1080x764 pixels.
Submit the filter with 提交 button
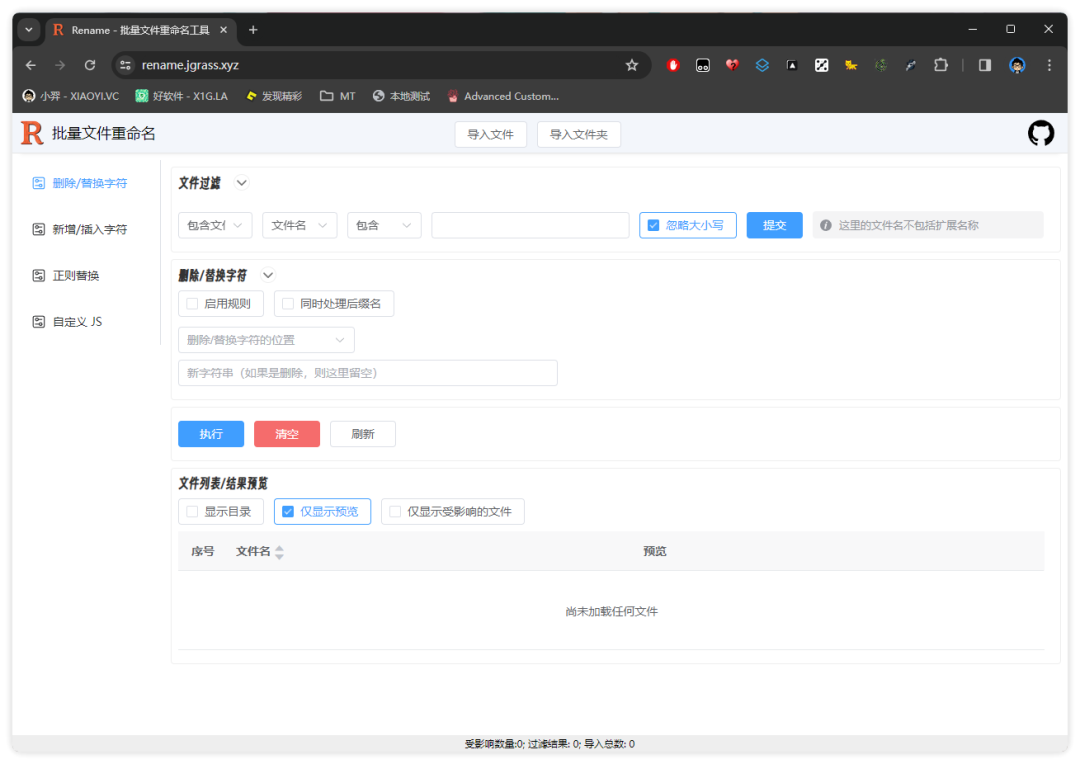(x=774, y=225)
